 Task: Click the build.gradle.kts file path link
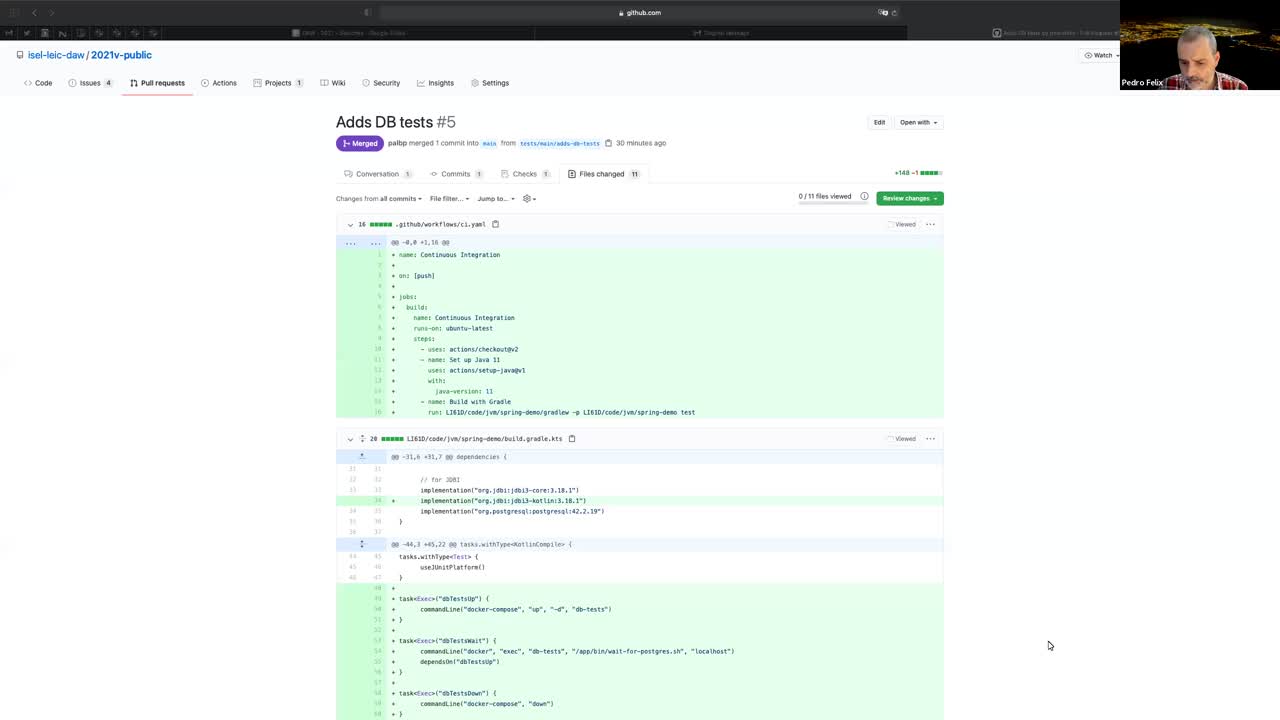tap(484, 438)
